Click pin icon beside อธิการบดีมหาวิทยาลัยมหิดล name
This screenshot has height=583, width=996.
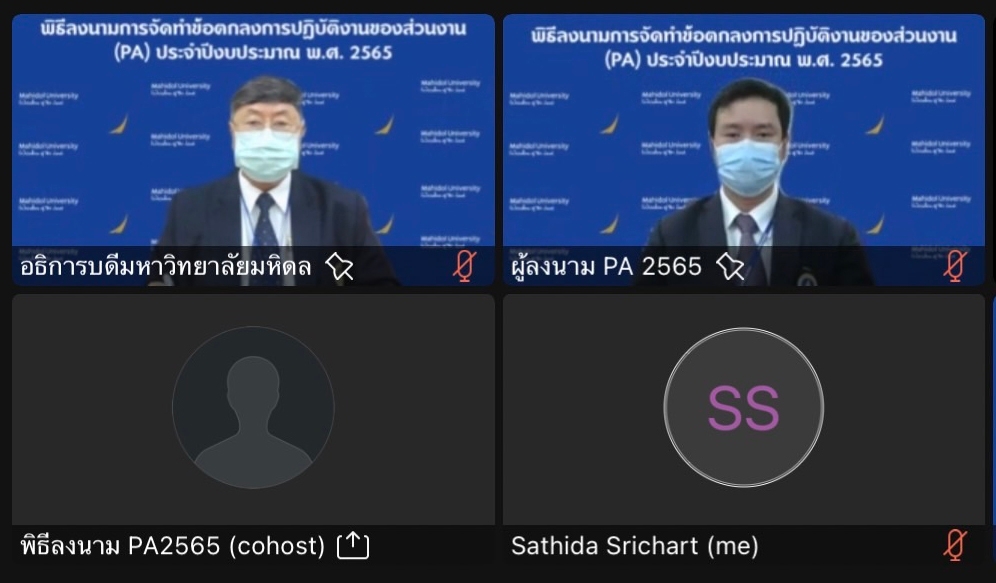tap(339, 267)
